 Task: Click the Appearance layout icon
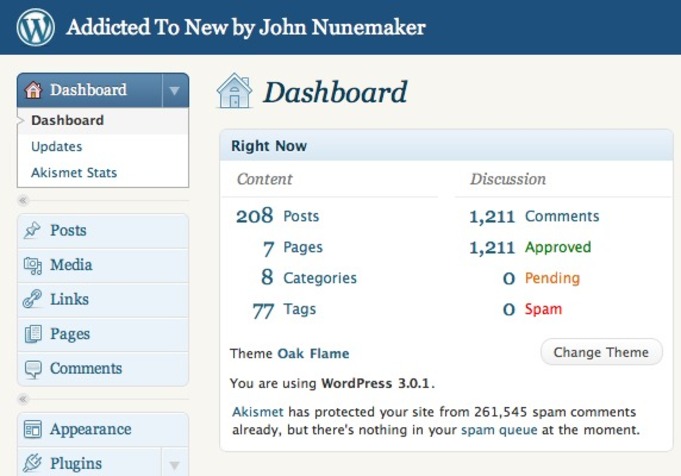33,429
